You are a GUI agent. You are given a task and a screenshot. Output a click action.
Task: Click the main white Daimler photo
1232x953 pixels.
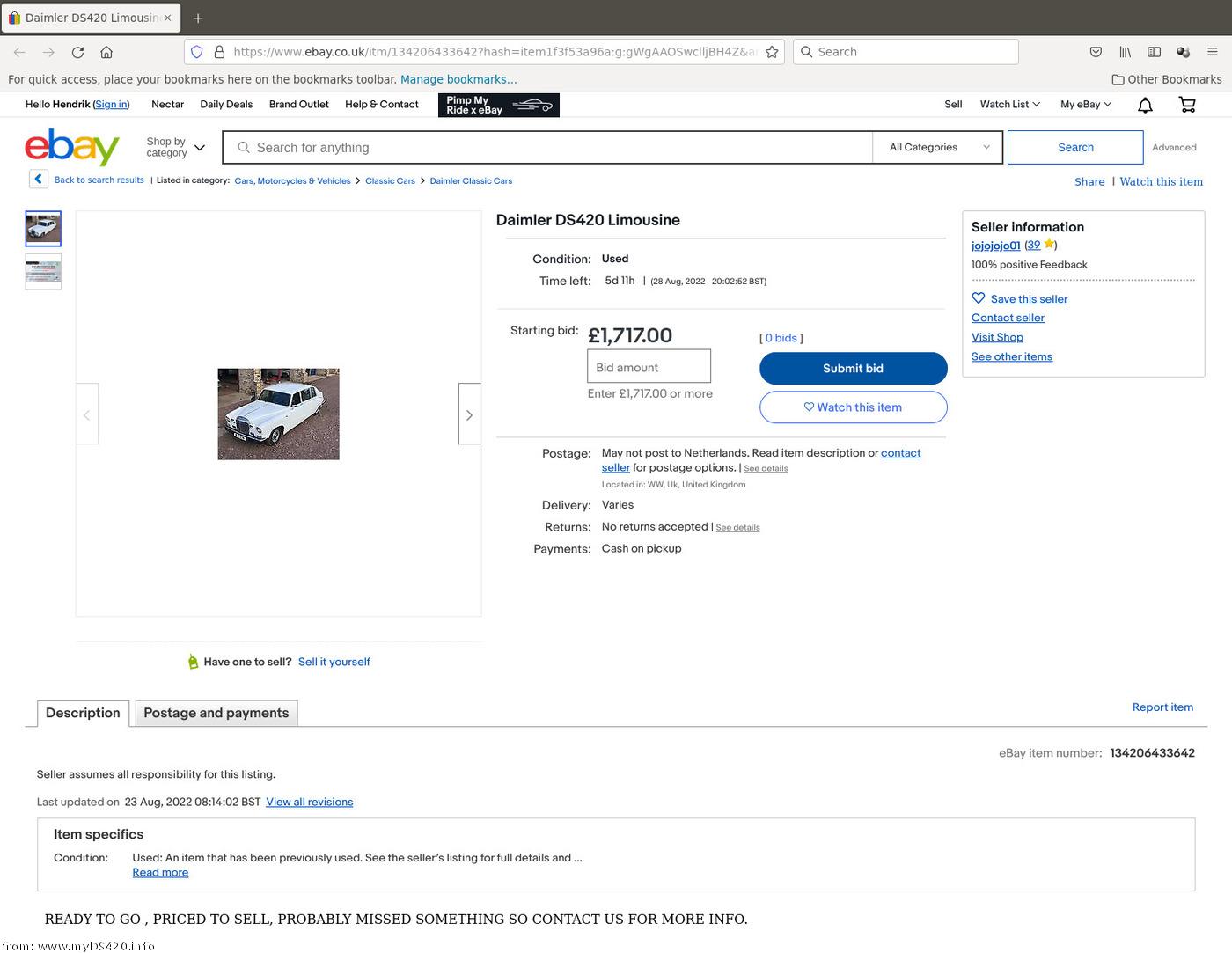(278, 414)
